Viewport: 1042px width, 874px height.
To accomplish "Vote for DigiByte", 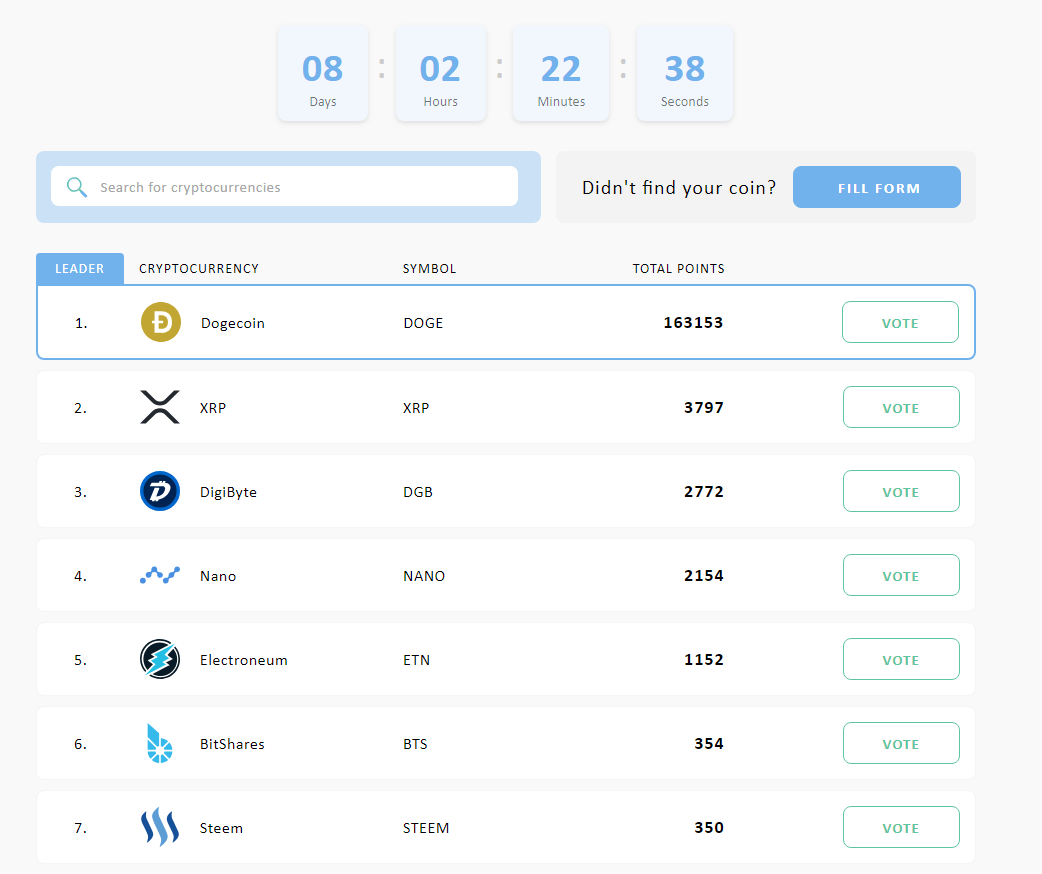I will 901,491.
